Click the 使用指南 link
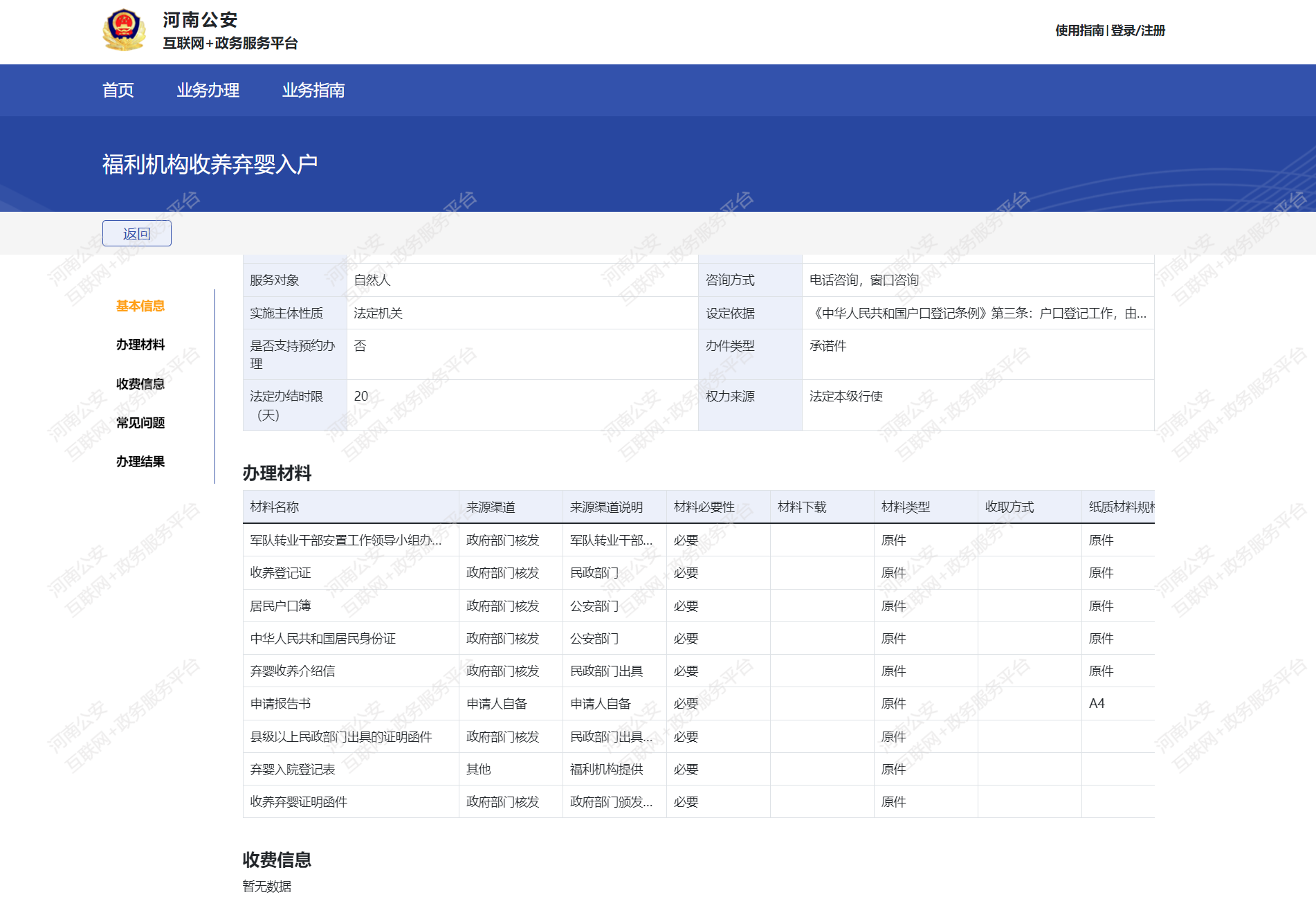 coord(1079,30)
